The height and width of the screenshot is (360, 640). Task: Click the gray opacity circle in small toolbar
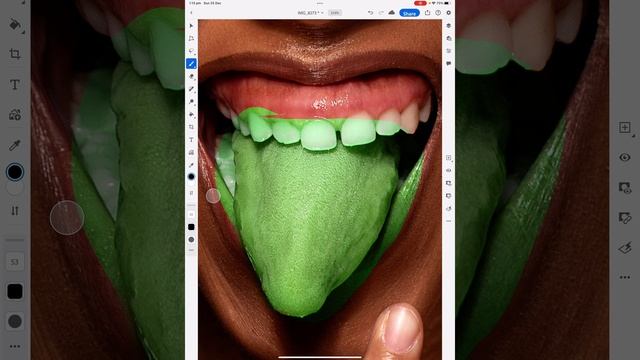point(191,240)
